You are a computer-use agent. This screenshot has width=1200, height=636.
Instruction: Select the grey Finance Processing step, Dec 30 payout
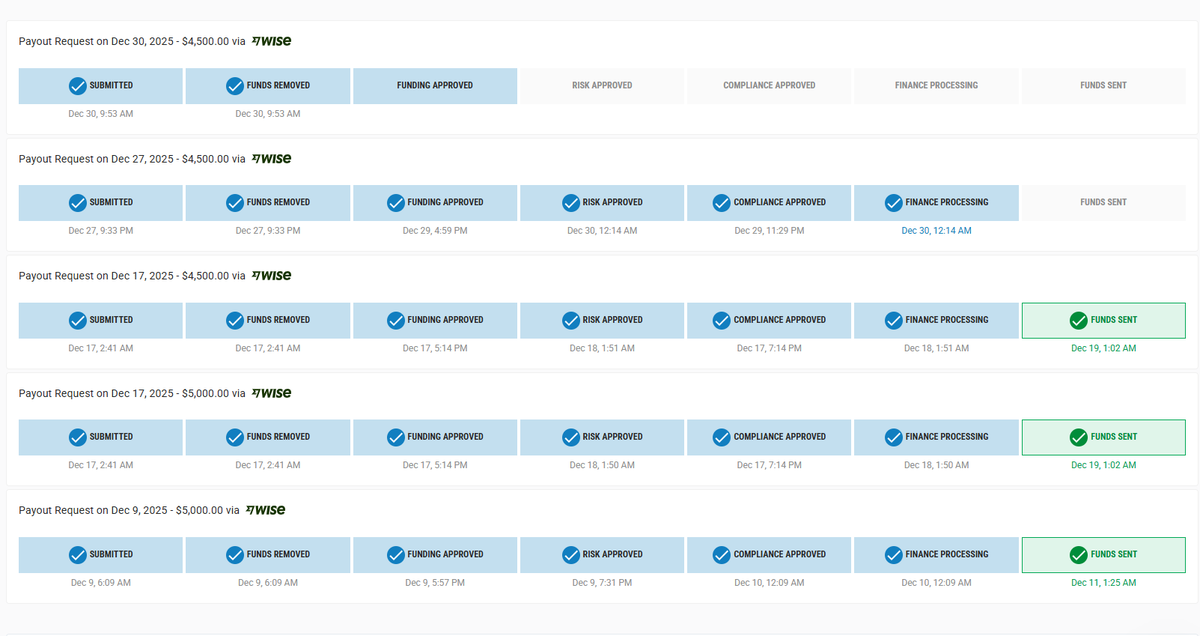(936, 86)
